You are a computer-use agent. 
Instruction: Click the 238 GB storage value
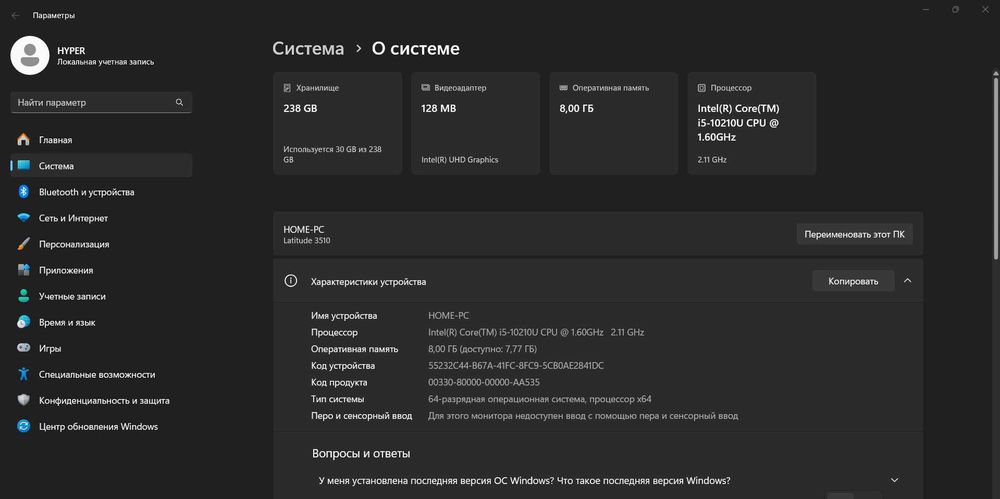[x=300, y=108]
